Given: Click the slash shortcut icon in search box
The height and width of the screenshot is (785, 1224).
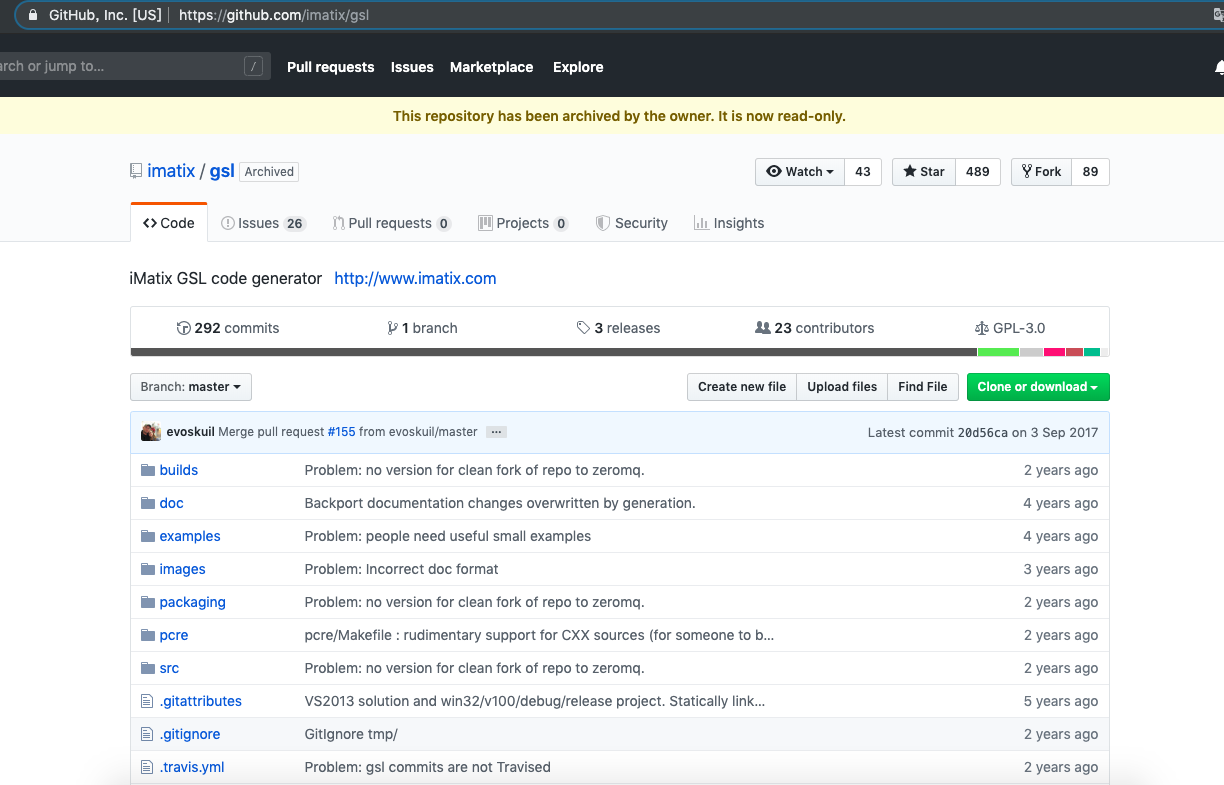Looking at the screenshot, I should pyautogui.click(x=254, y=67).
